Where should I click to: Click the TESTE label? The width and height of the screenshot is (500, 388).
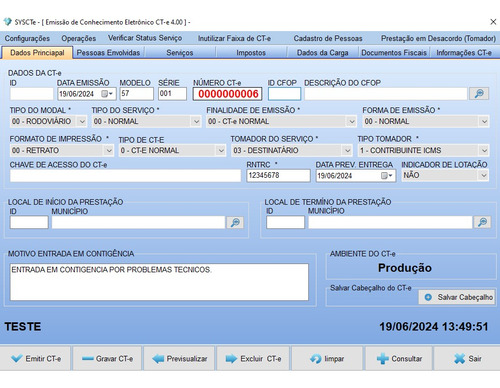click(23, 326)
